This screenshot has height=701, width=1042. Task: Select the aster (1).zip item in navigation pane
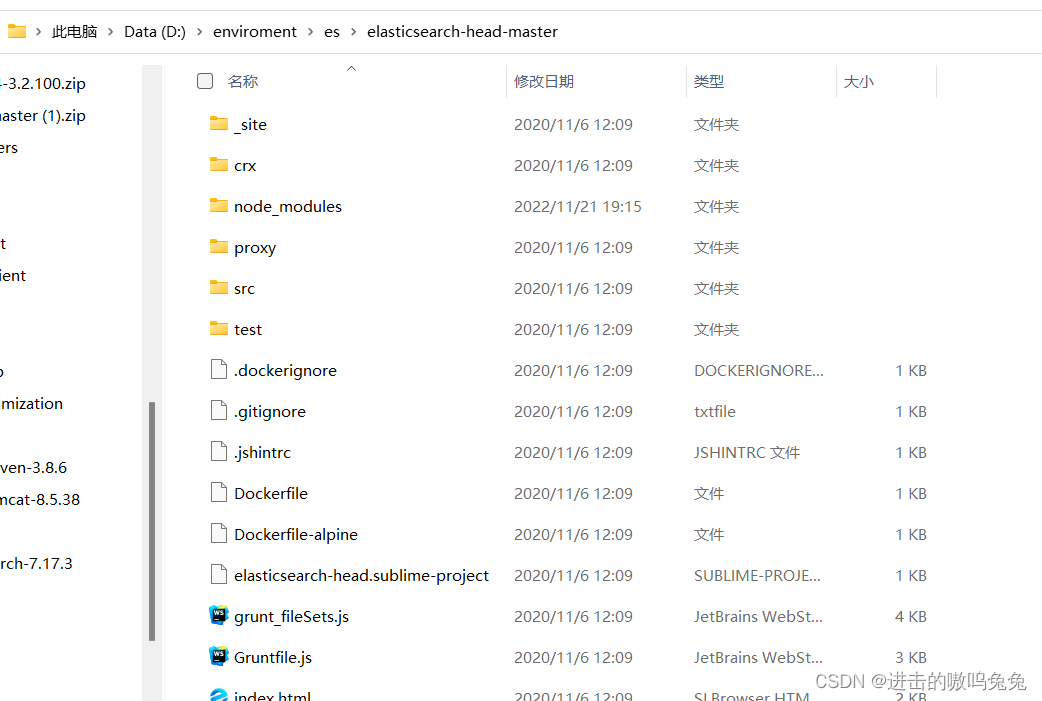(43, 116)
